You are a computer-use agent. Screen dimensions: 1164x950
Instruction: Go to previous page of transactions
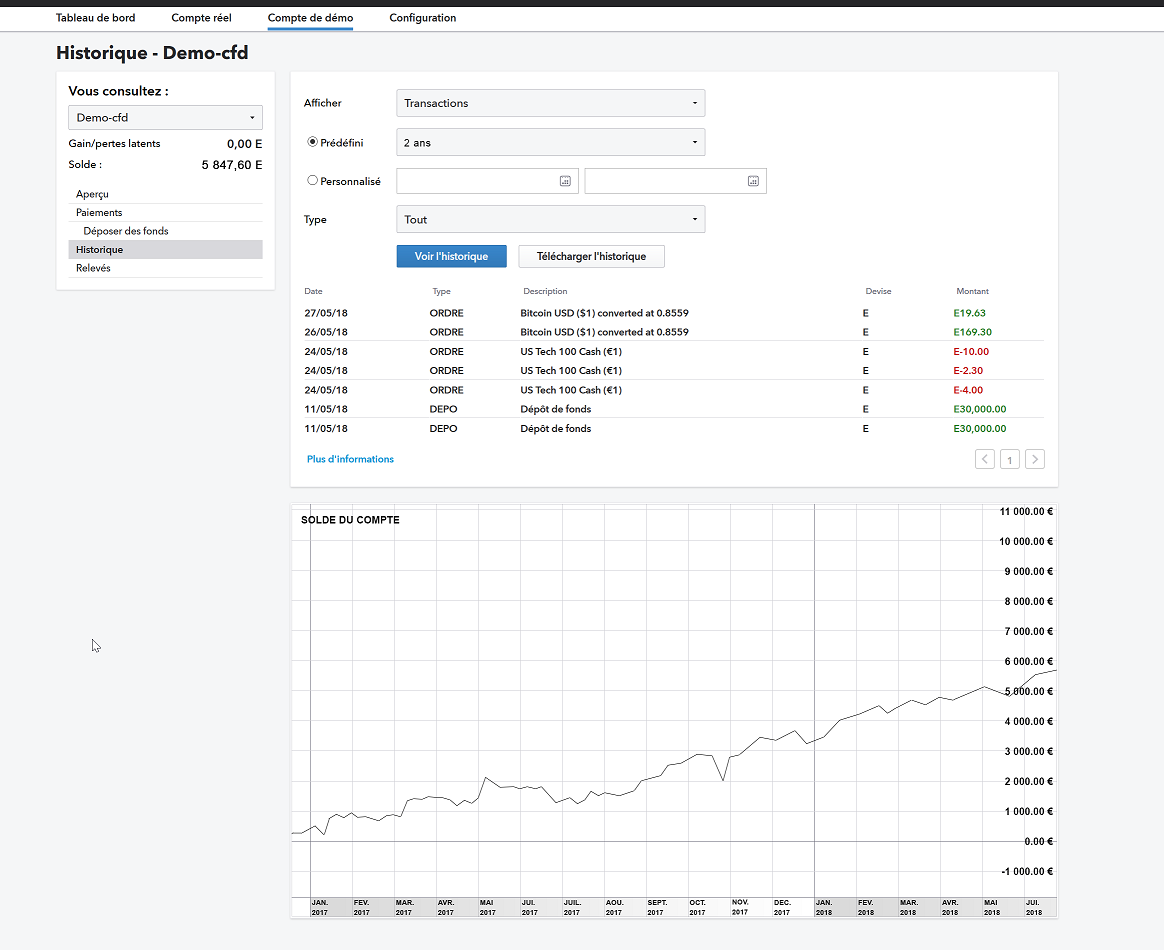point(985,459)
